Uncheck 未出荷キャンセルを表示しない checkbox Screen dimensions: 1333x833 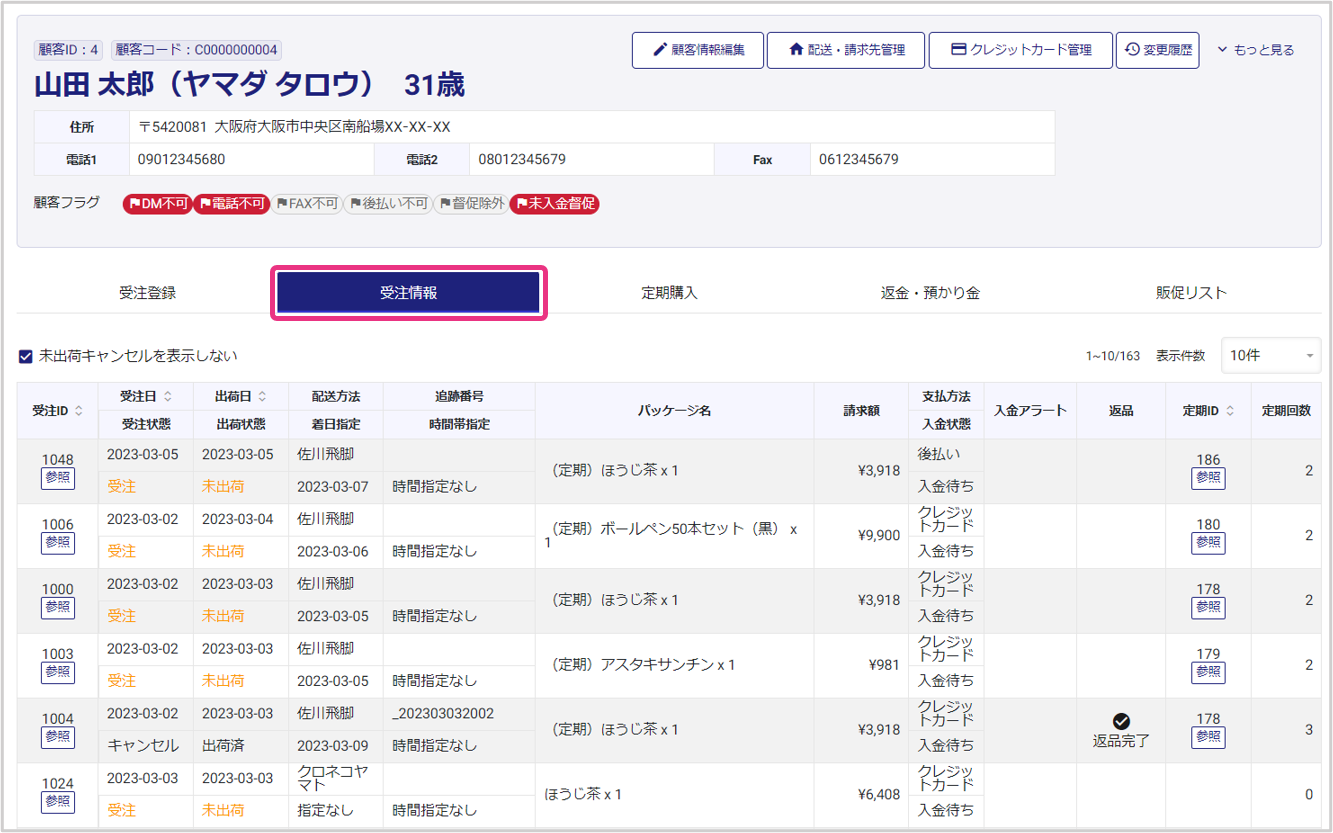(26, 356)
